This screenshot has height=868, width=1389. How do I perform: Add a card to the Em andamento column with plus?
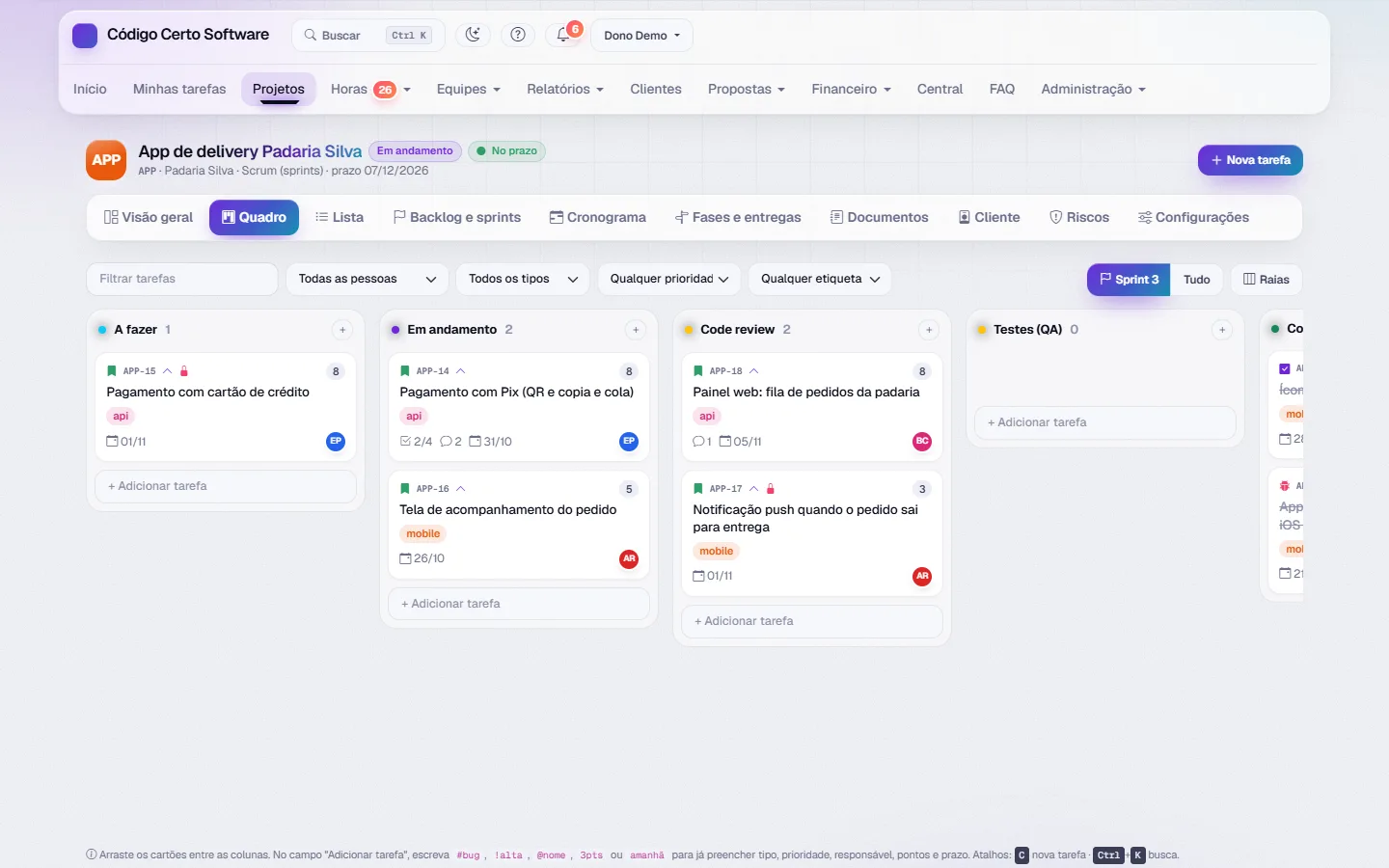[x=636, y=330]
